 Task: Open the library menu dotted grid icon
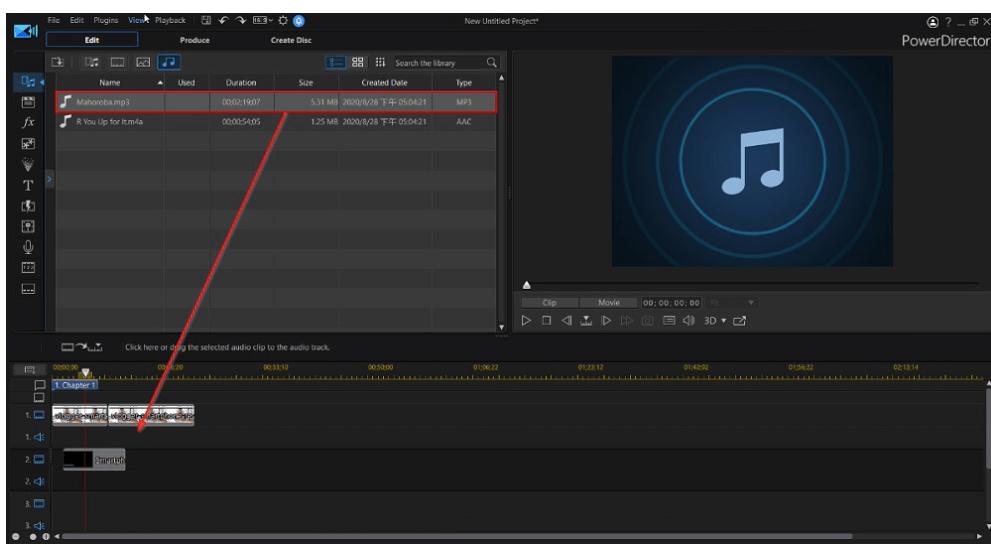coord(380,62)
